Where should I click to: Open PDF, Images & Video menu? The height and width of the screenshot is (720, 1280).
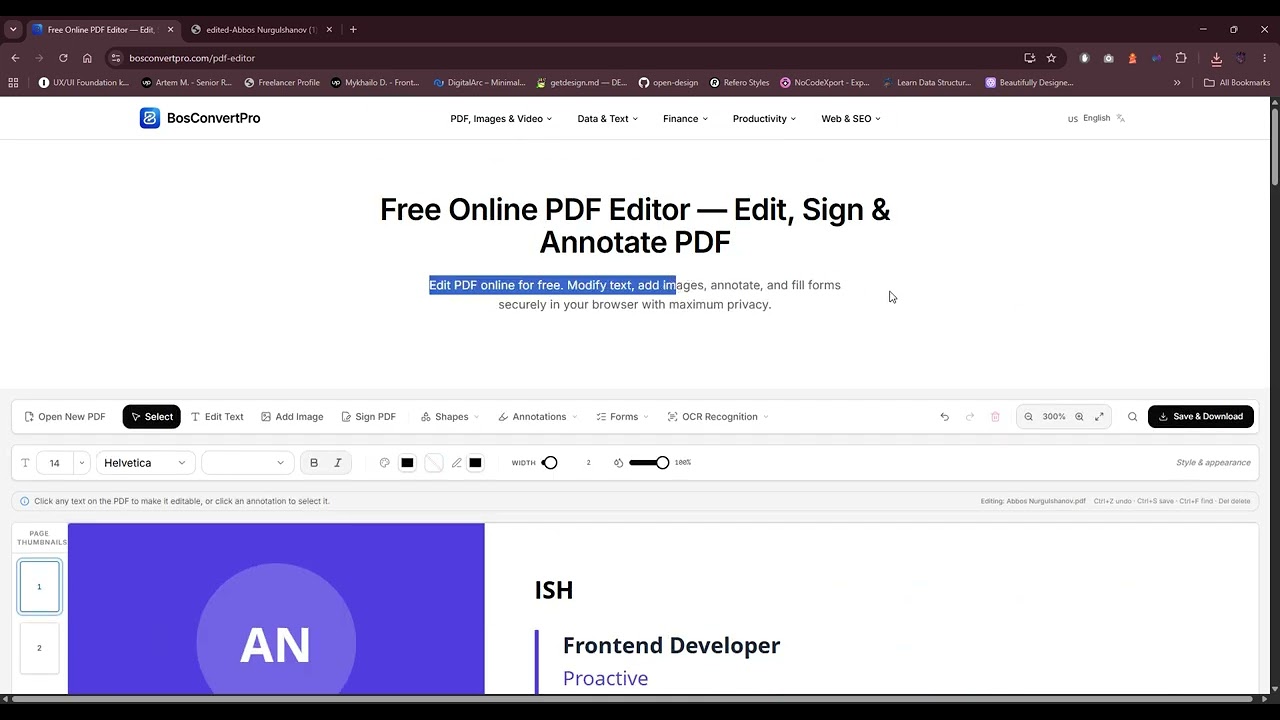[501, 119]
